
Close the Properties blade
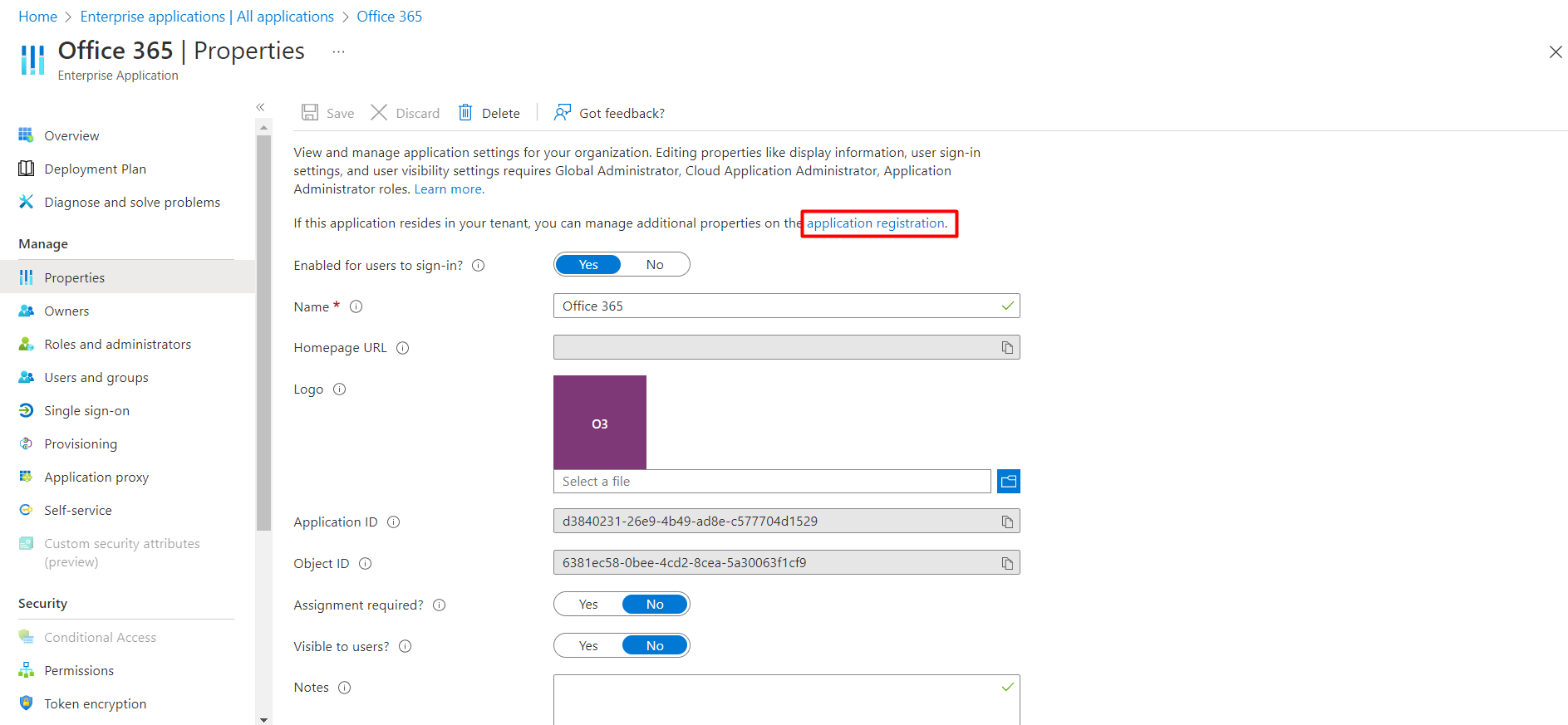click(1556, 51)
